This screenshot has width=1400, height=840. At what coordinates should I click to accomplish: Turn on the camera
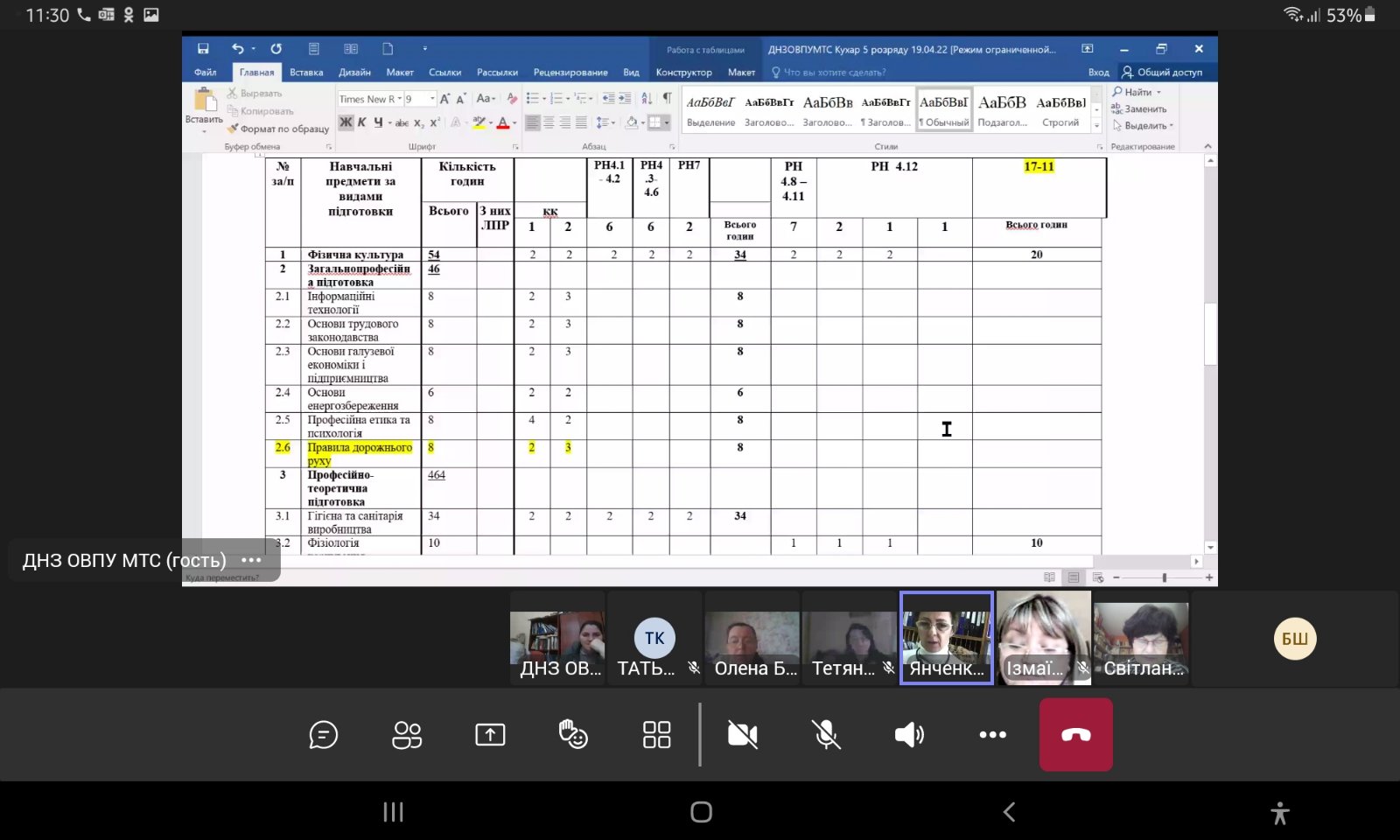coord(742,735)
